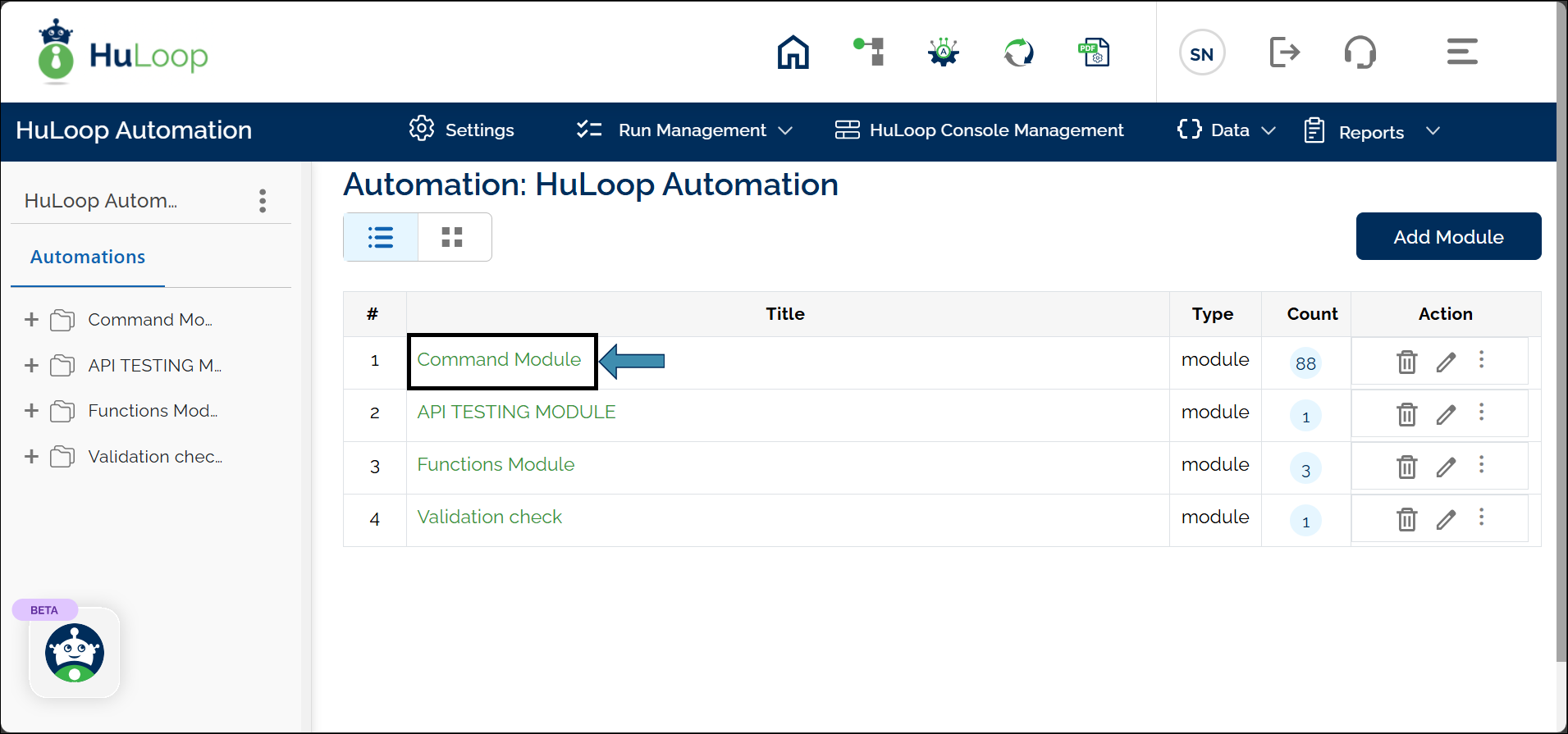The image size is (1568, 734).
Task: Select the Automations tab
Action: pyautogui.click(x=88, y=258)
